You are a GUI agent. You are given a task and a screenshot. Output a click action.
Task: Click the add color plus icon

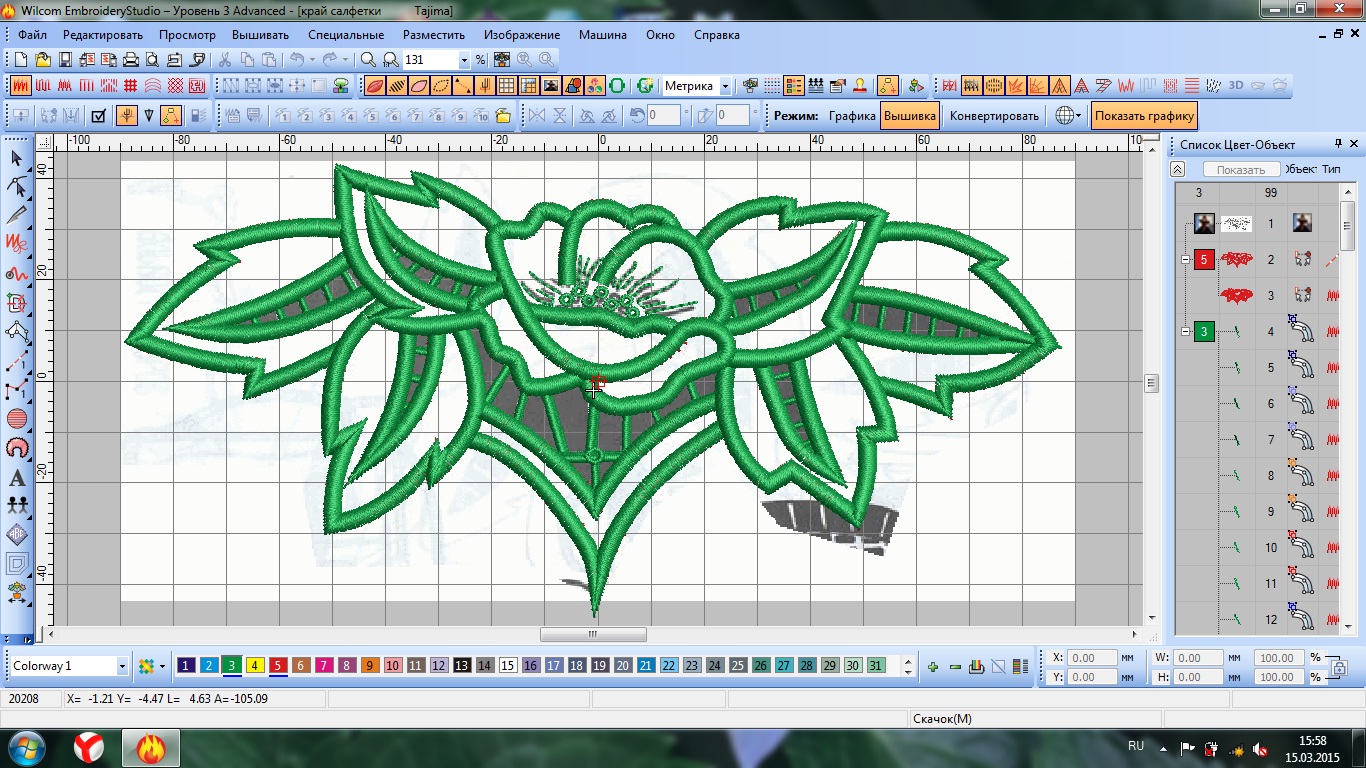pos(932,667)
